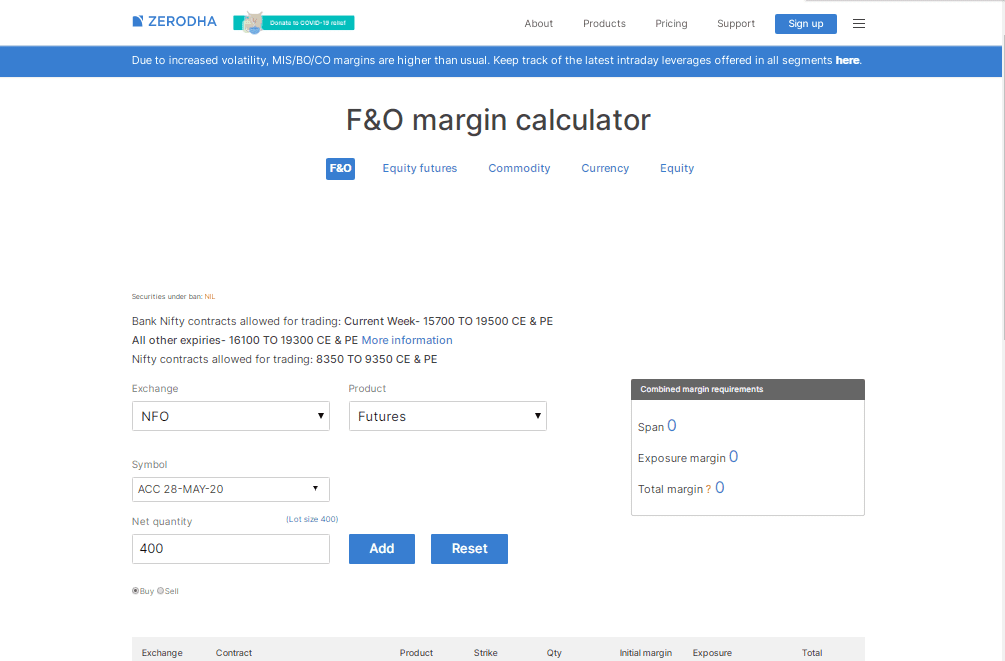1005x661 pixels.
Task: Click the 'Securities under ban: NIL' text
Action: pyautogui.click(x=173, y=297)
